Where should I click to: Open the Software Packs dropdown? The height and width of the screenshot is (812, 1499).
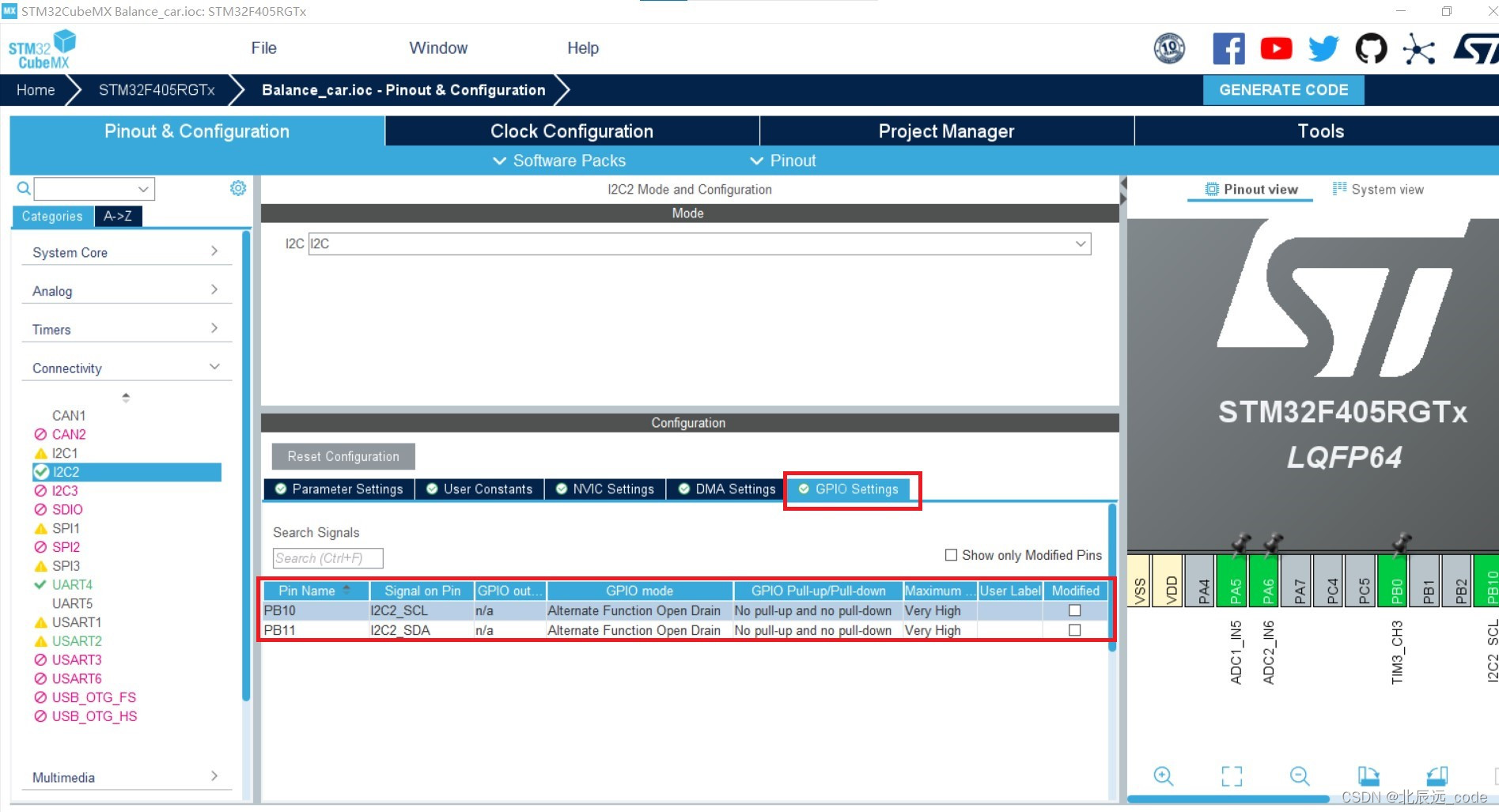(559, 161)
